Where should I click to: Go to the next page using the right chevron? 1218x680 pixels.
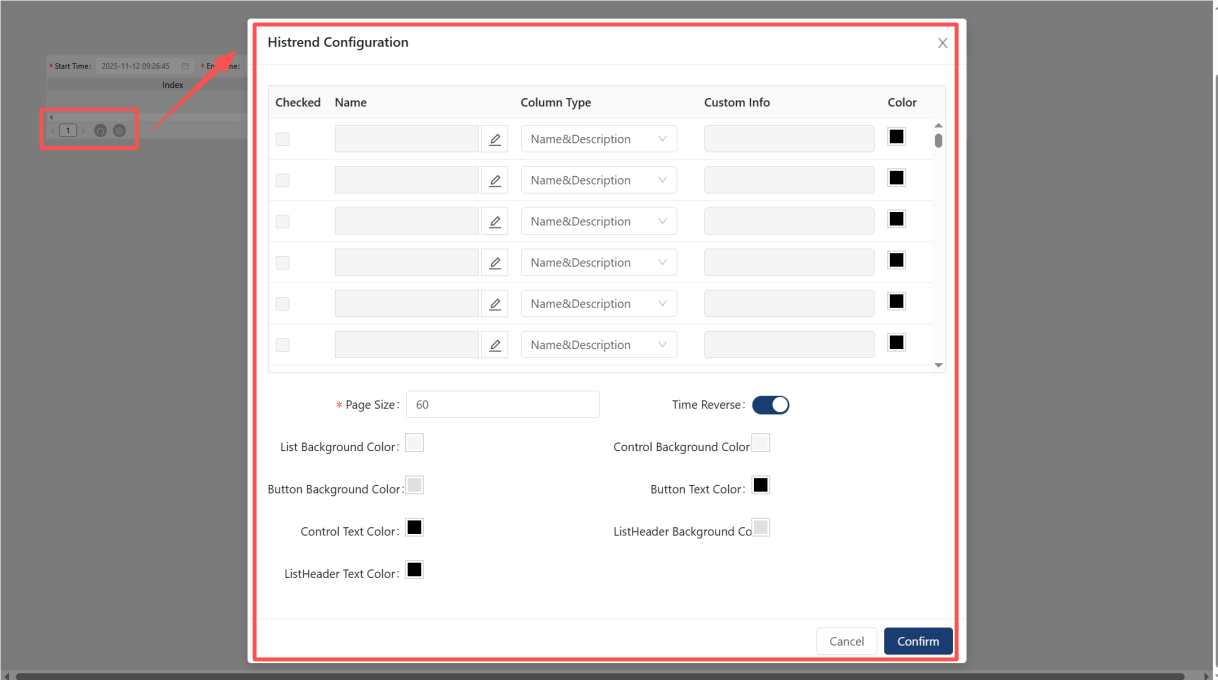coord(83,130)
